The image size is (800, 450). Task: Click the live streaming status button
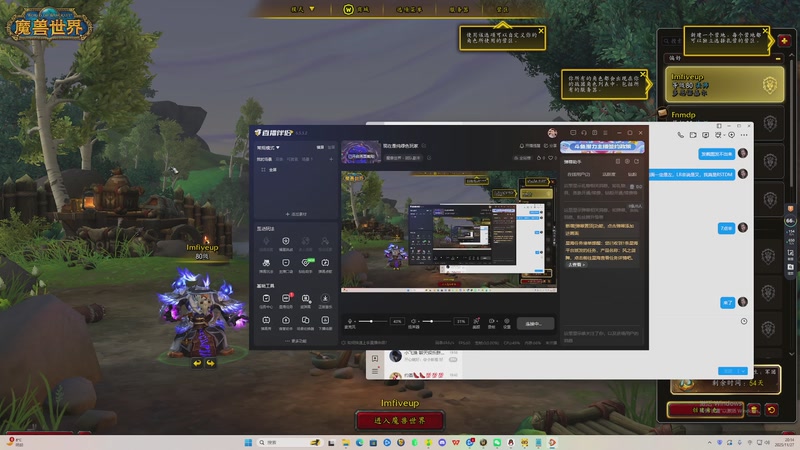(x=535, y=323)
